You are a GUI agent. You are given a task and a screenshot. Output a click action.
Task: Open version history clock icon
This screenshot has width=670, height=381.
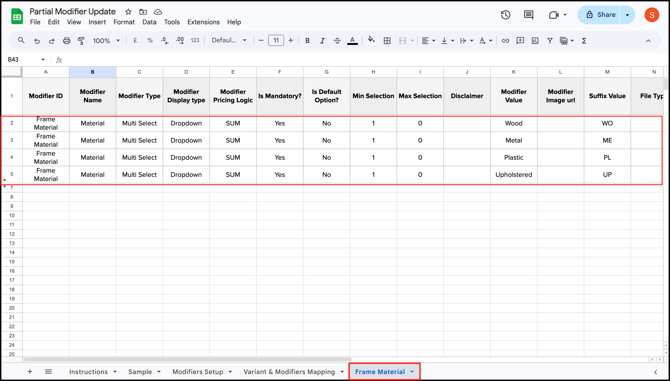point(505,15)
